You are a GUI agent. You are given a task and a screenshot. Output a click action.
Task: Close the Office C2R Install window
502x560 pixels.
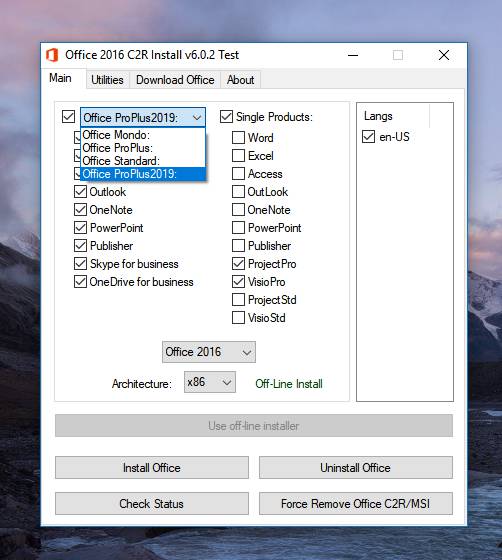[x=444, y=55]
